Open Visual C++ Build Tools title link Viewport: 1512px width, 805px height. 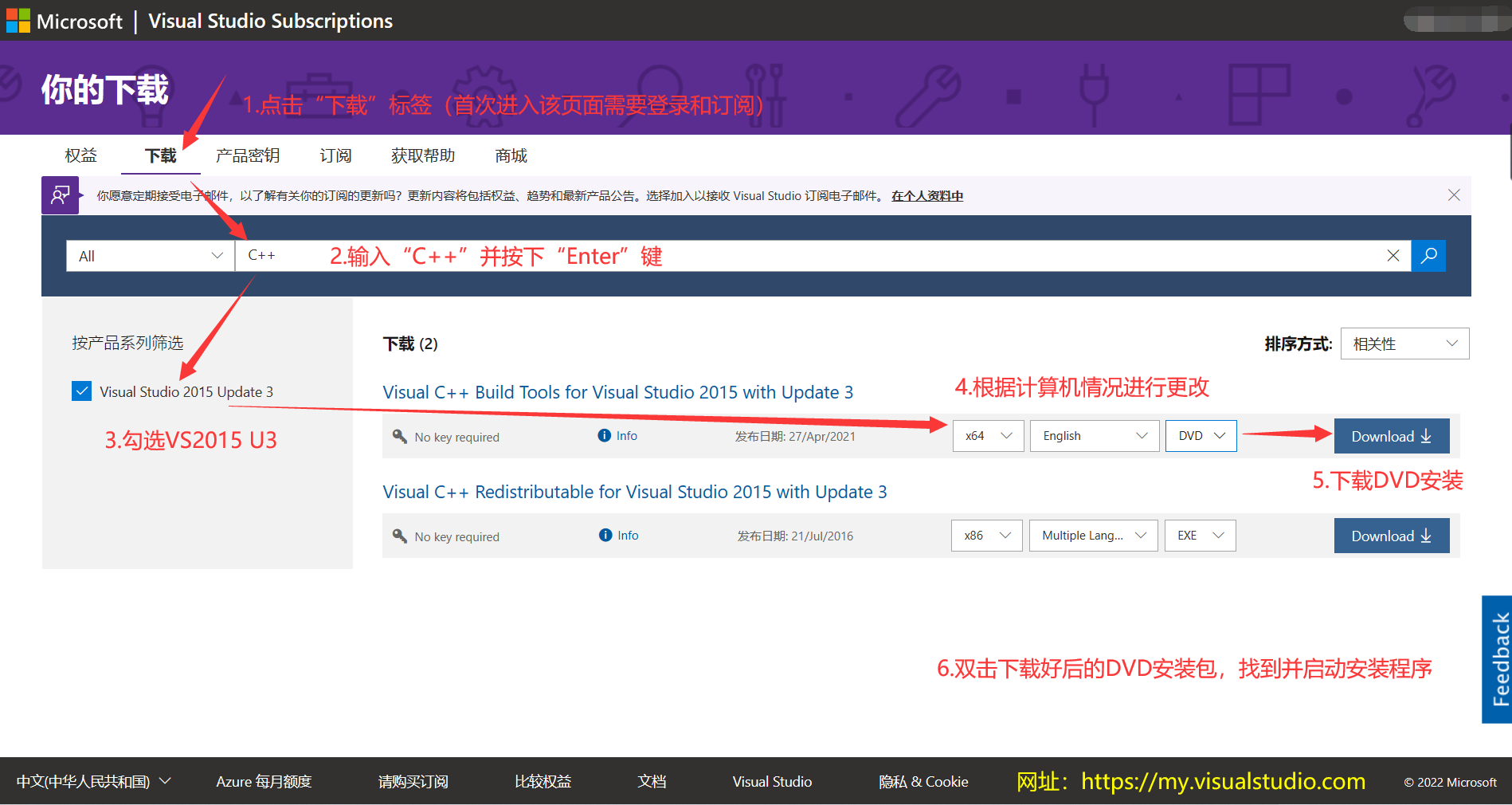[618, 392]
